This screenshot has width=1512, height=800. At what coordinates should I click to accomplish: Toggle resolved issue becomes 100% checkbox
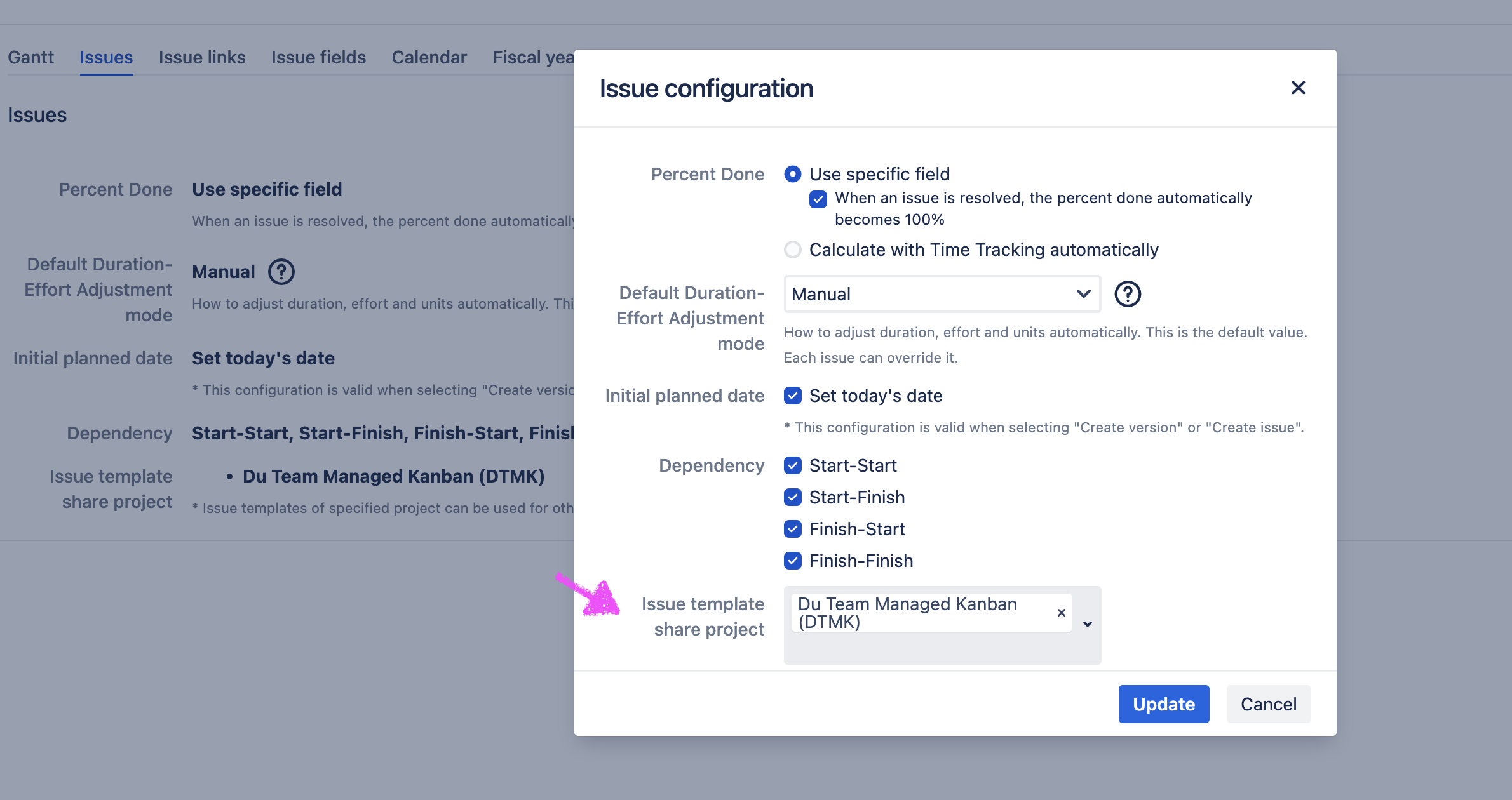click(818, 199)
